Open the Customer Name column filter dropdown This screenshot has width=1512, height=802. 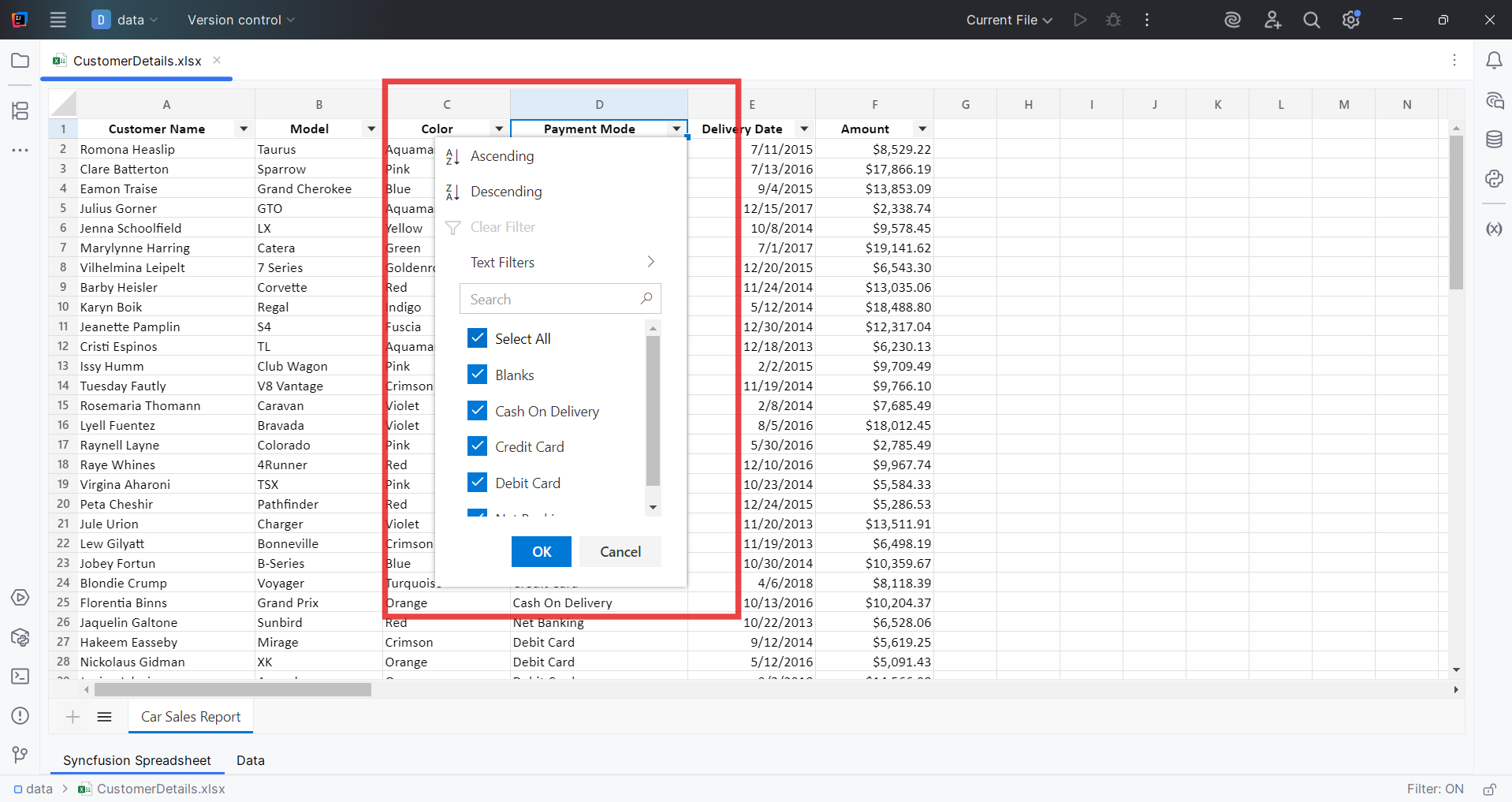click(244, 128)
